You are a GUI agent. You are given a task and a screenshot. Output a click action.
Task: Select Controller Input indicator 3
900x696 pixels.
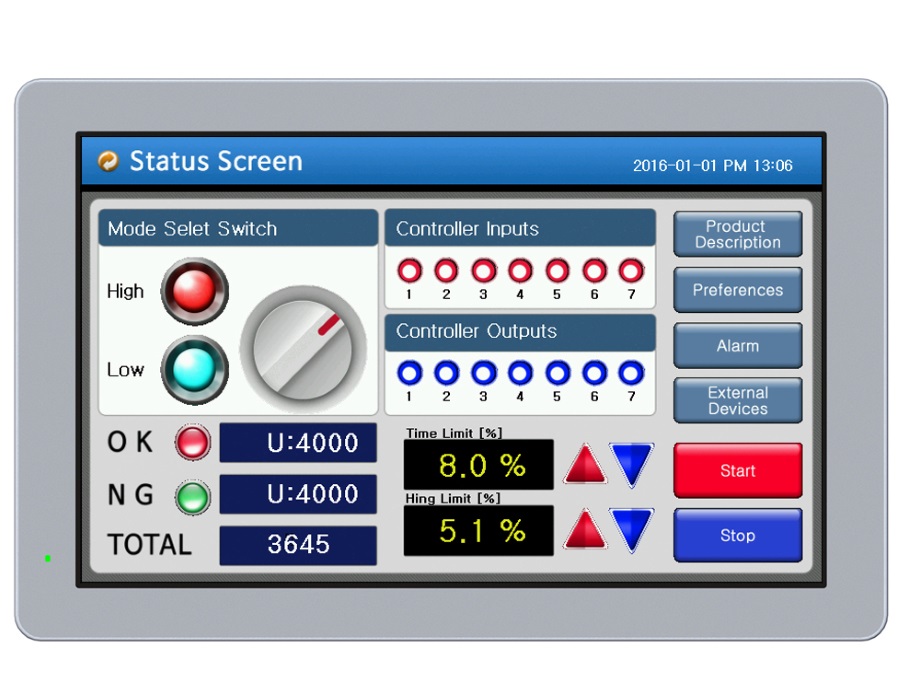pyautogui.click(x=483, y=270)
